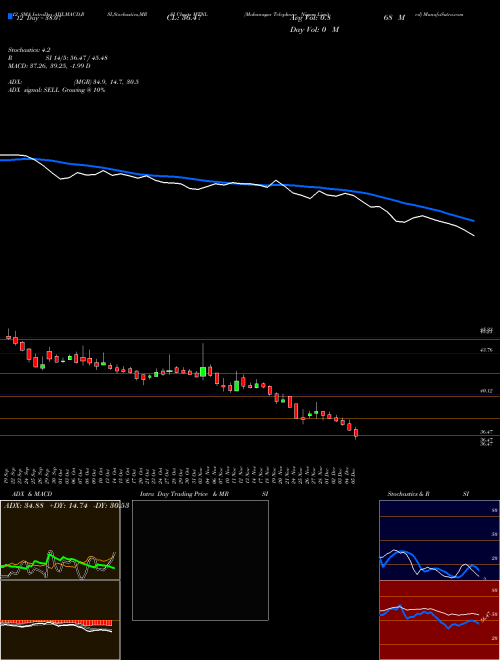
Task: Click the blue SMA legend square
Action: [x=10, y=16]
